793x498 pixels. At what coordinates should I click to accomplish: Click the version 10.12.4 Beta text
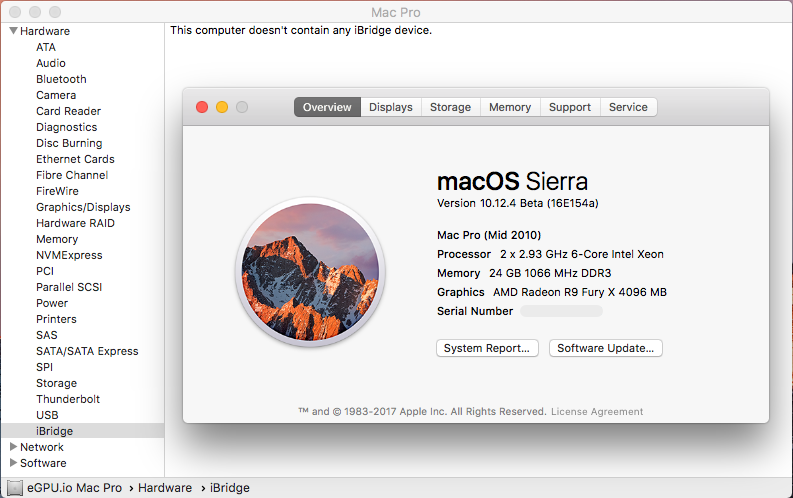[x=517, y=203]
